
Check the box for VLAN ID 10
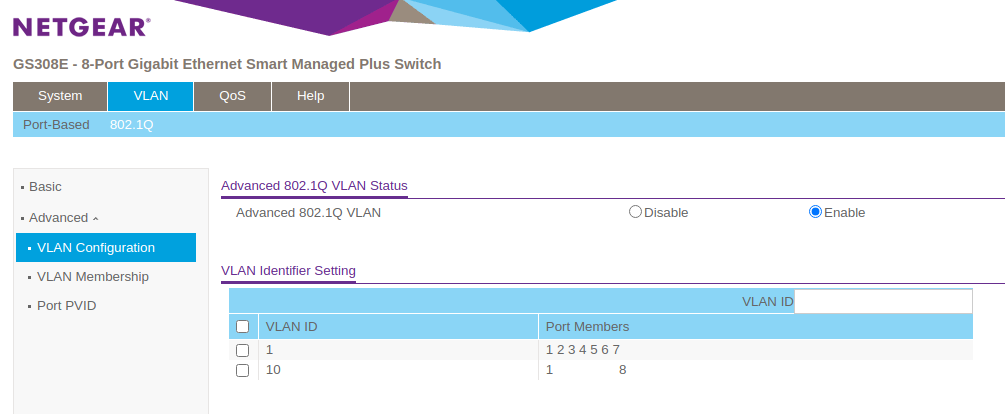242,370
